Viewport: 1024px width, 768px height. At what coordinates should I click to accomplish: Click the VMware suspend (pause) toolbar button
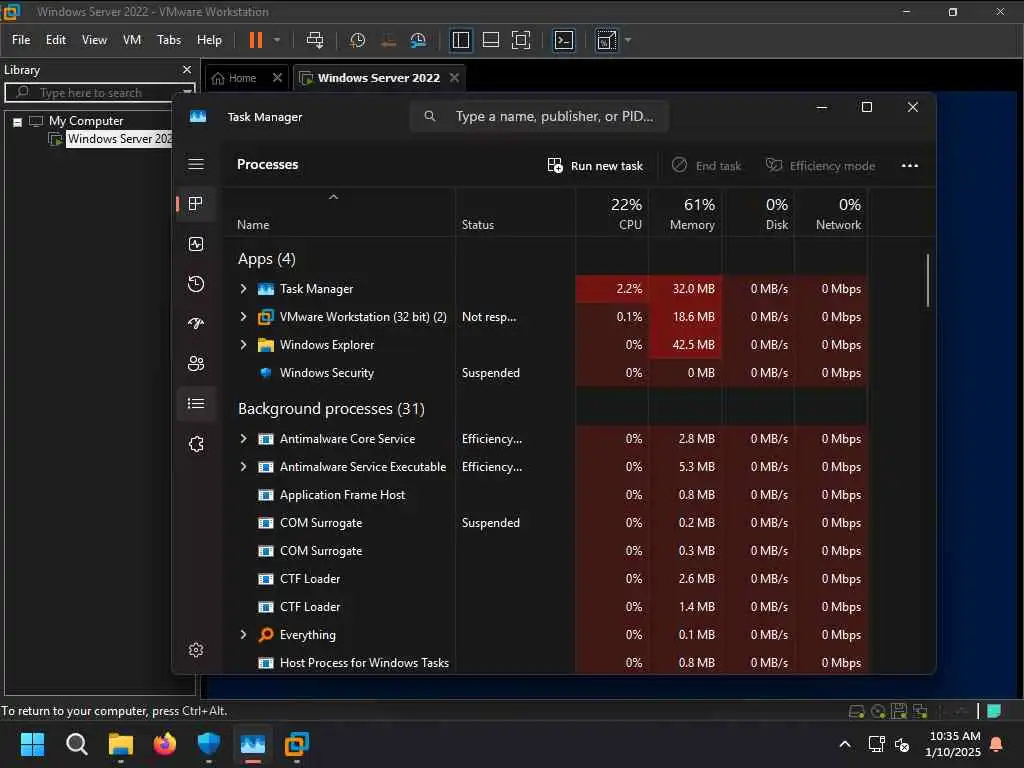[x=255, y=40]
